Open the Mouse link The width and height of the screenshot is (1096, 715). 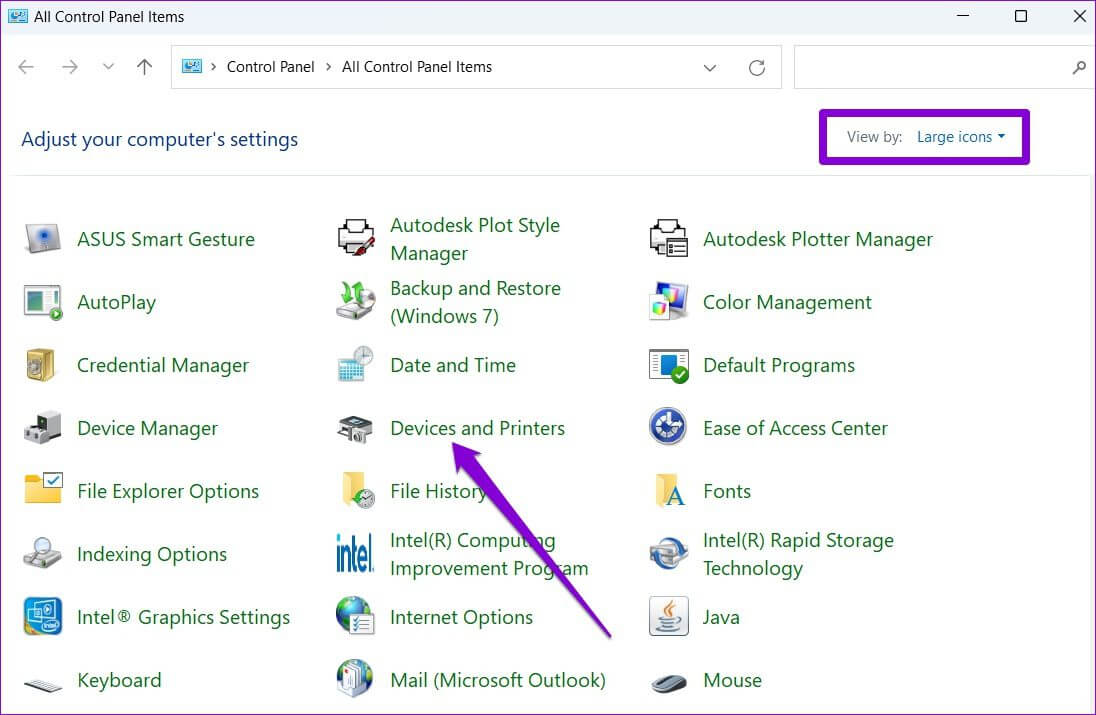(x=733, y=679)
